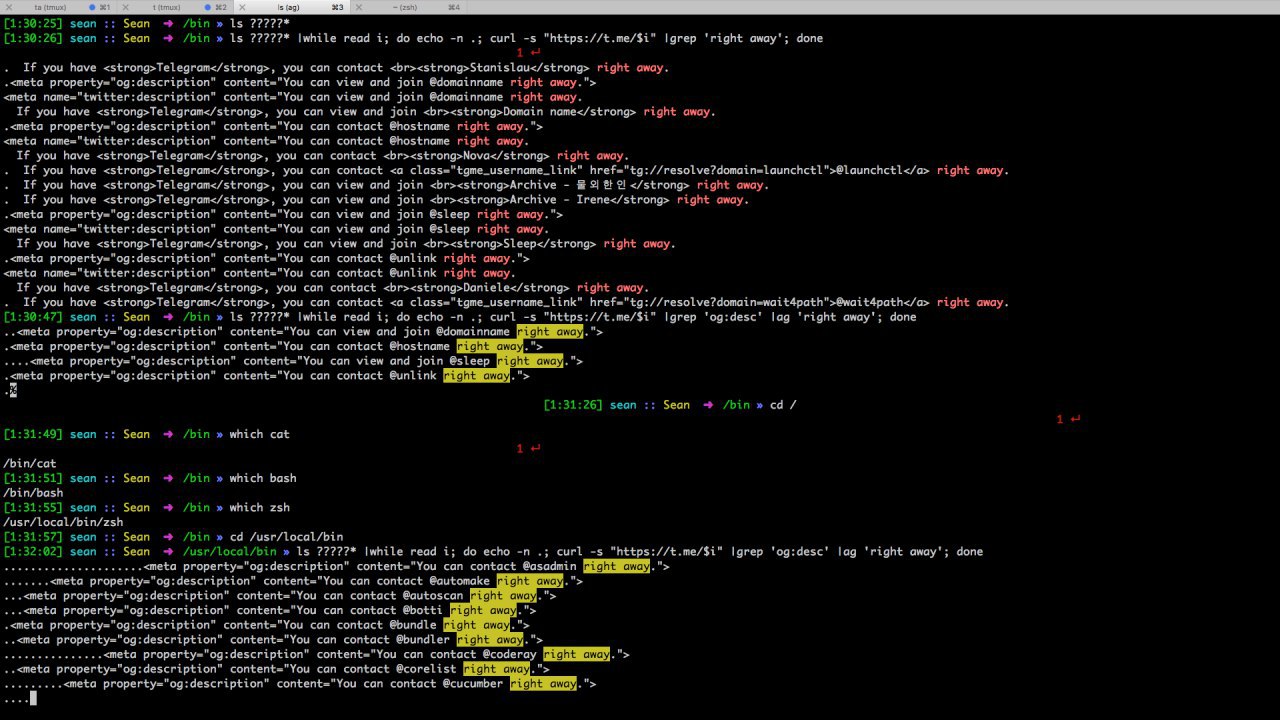
Task: Click highlighted 'right away' on @unlink og:description row
Action: click(476, 376)
